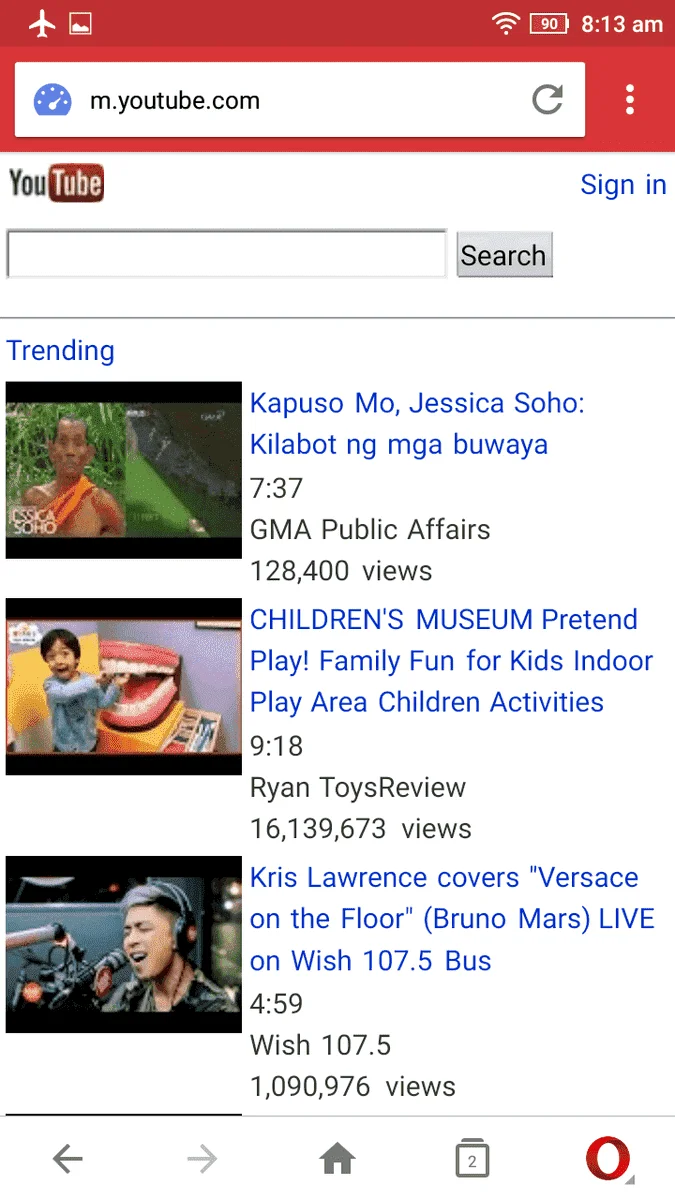Open the tabs switcher showing 2

[472, 1160]
